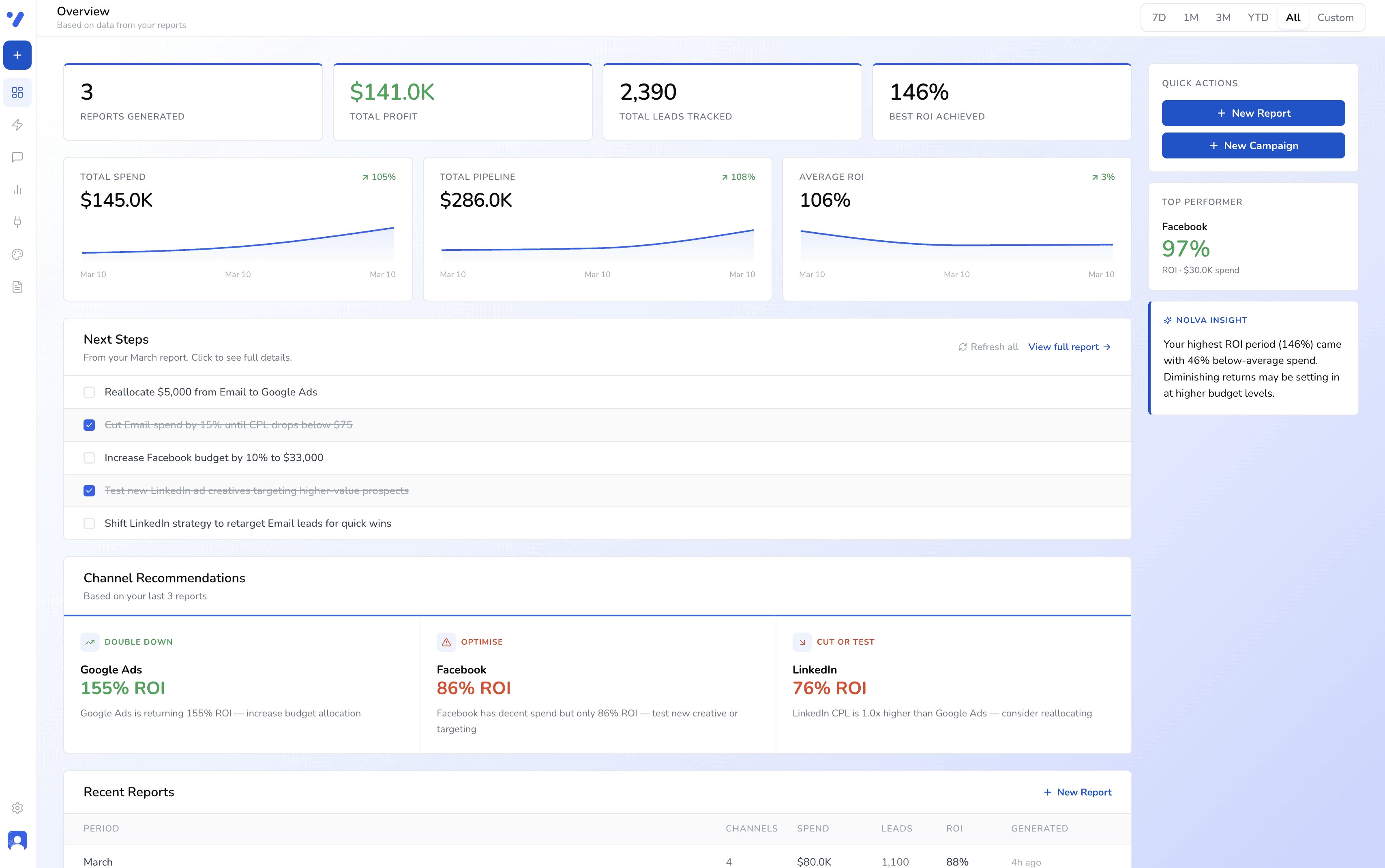
Task: Select the 1M period tab
Action: pyautogui.click(x=1191, y=17)
